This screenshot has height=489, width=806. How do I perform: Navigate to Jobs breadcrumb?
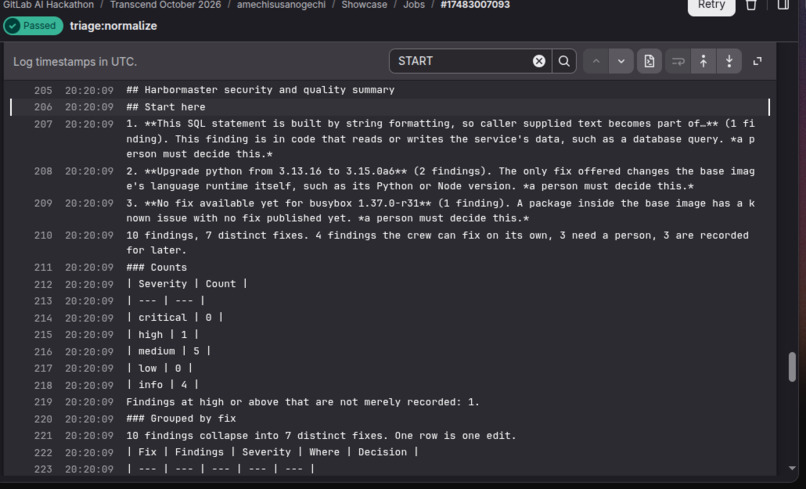point(414,5)
